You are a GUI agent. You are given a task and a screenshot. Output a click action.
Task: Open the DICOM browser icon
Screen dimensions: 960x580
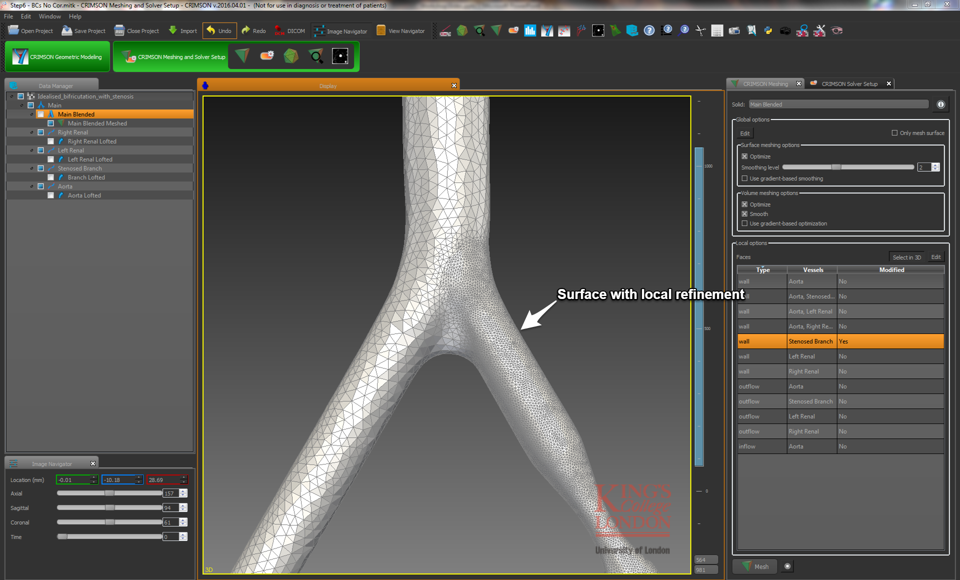point(280,31)
